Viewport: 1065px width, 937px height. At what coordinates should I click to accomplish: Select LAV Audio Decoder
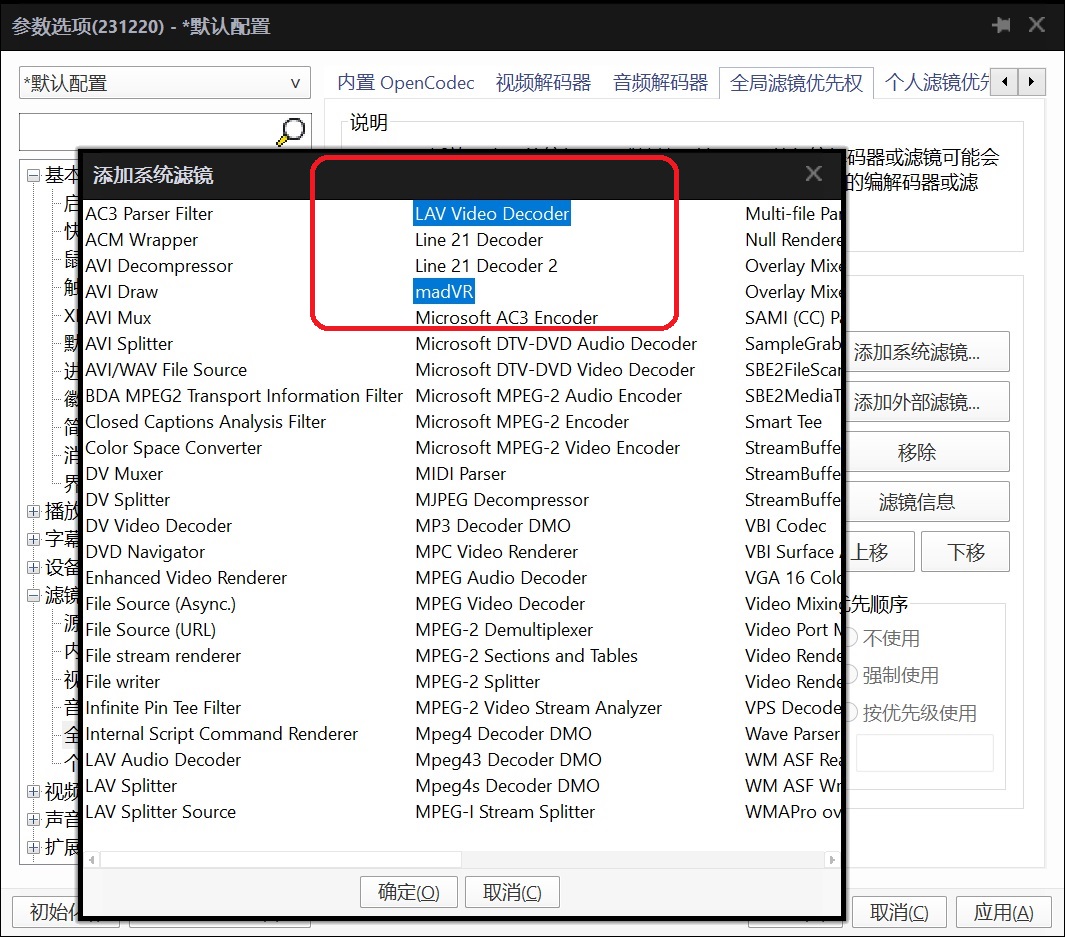pyautogui.click(x=163, y=760)
